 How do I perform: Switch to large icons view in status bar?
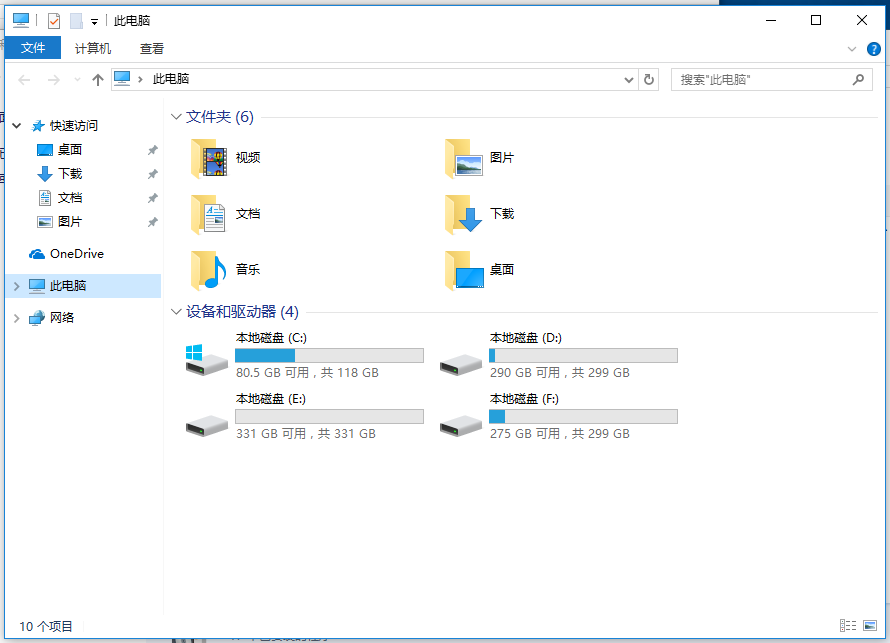(x=870, y=625)
